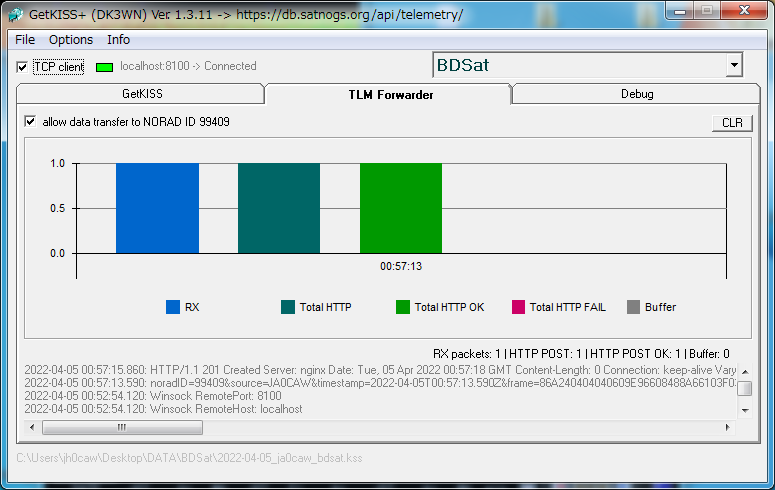Select the Winsock RemoteHost: localhost log line
775x490 pixels.
[x=163, y=409]
